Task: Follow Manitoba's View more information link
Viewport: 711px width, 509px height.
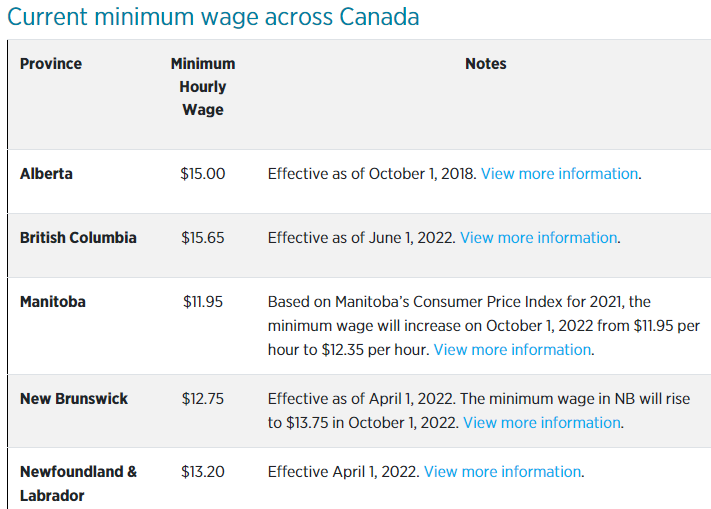Action: (512, 349)
